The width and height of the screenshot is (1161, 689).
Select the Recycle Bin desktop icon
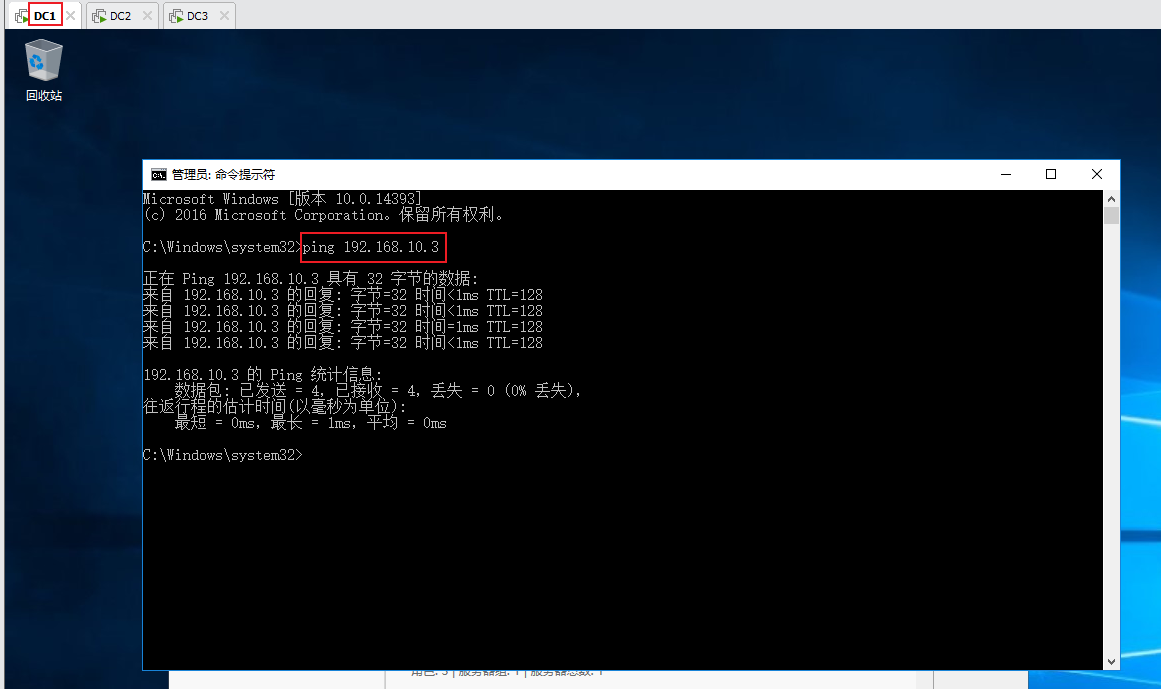coord(44,70)
